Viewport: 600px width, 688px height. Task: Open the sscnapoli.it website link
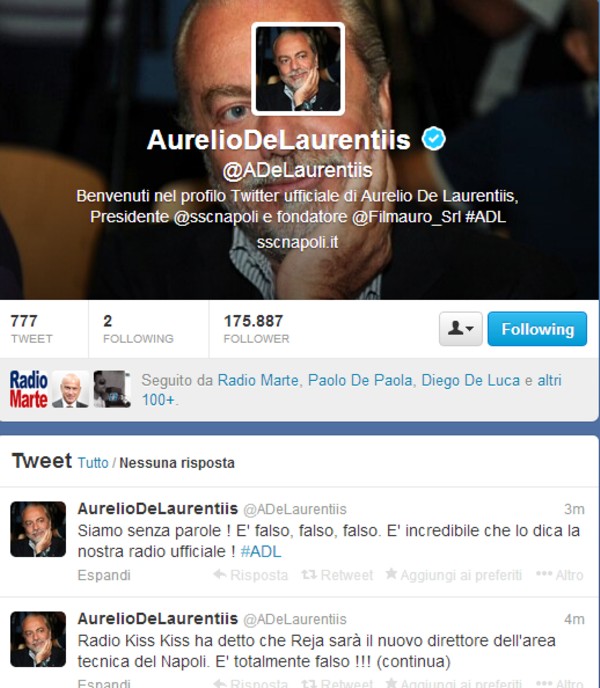(298, 242)
